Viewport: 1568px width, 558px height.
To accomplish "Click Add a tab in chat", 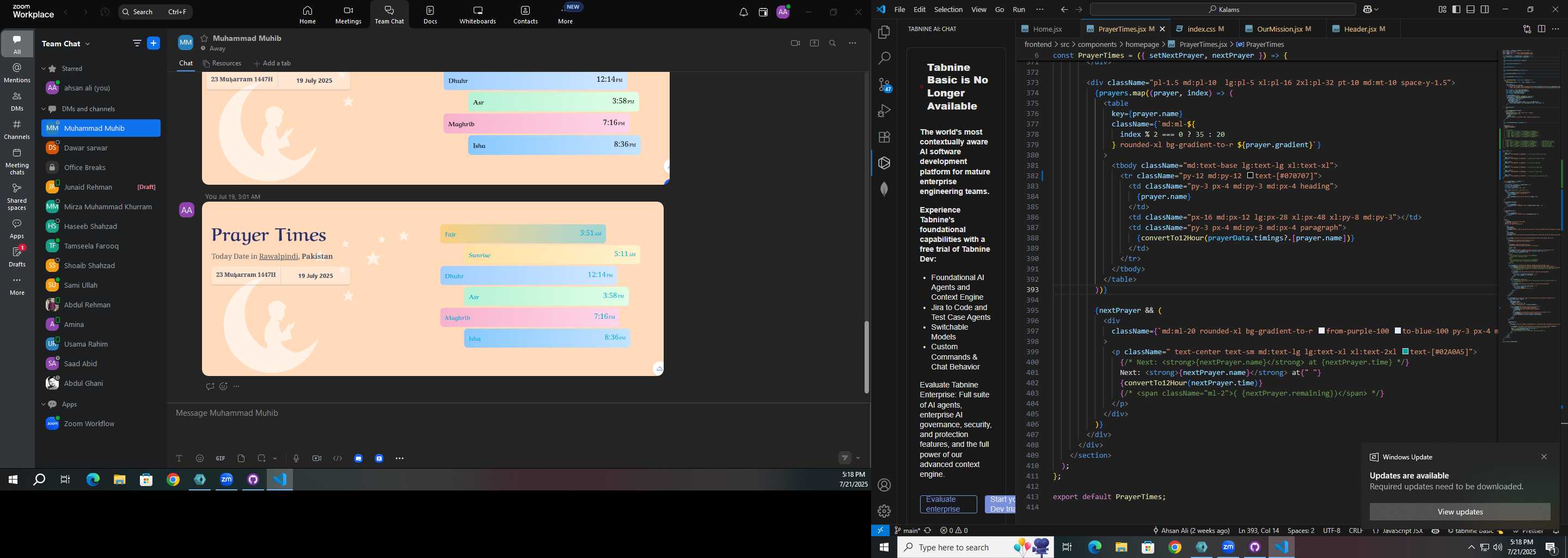I will 272,63.
